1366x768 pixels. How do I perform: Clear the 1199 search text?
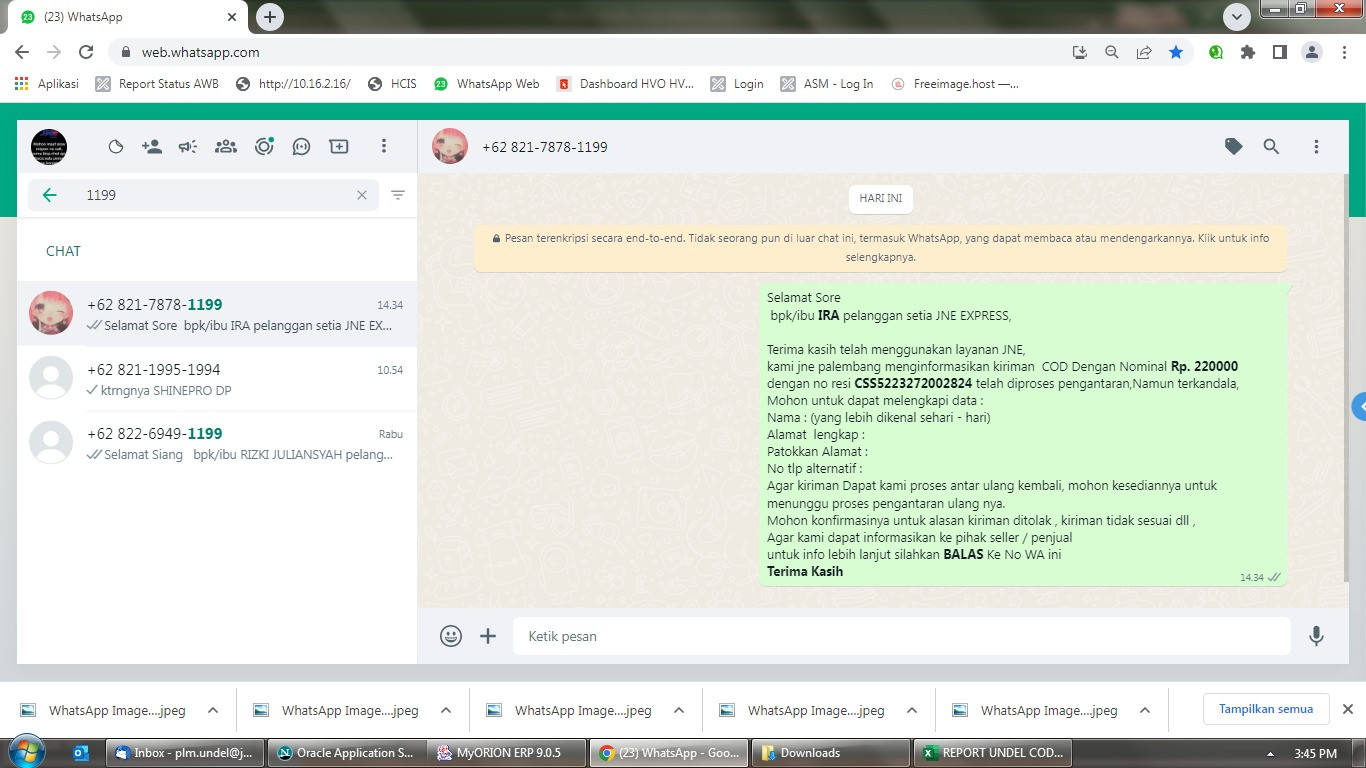point(362,195)
